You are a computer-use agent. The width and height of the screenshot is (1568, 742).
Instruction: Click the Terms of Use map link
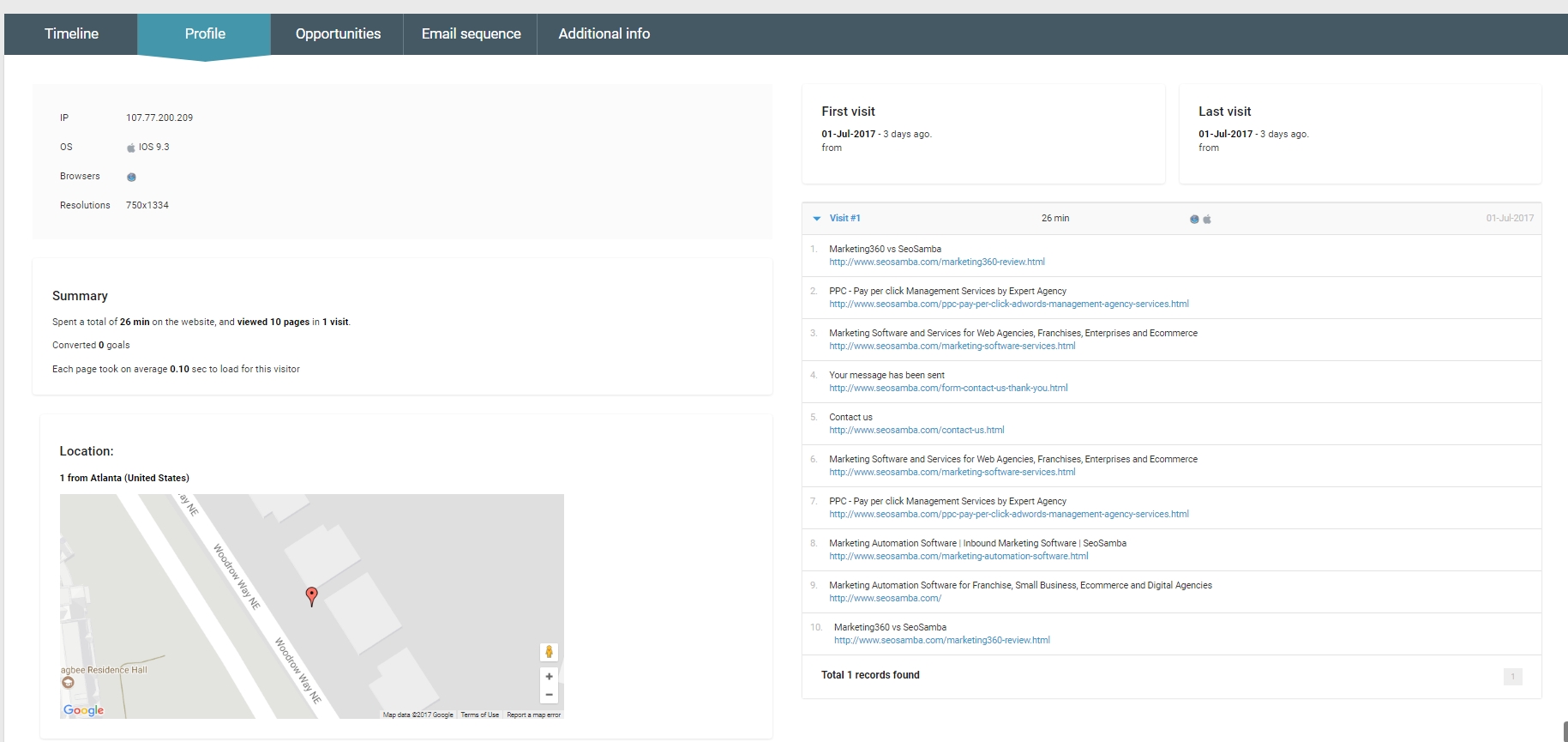(x=479, y=715)
